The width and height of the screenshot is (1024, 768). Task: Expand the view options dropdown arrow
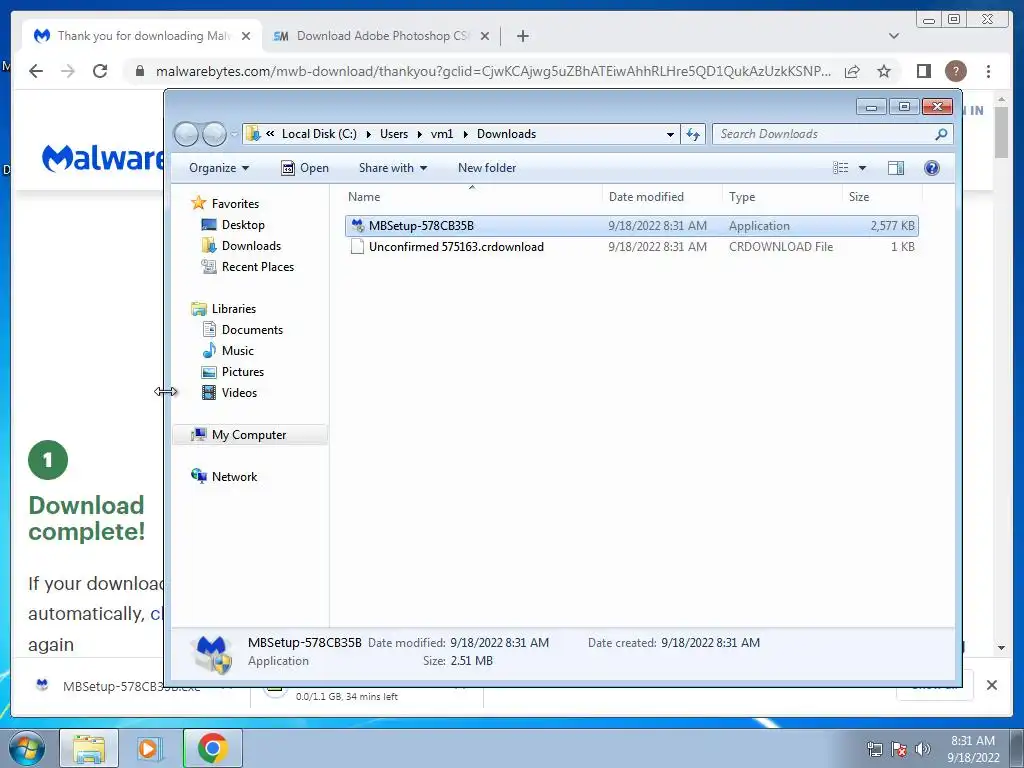click(x=862, y=168)
